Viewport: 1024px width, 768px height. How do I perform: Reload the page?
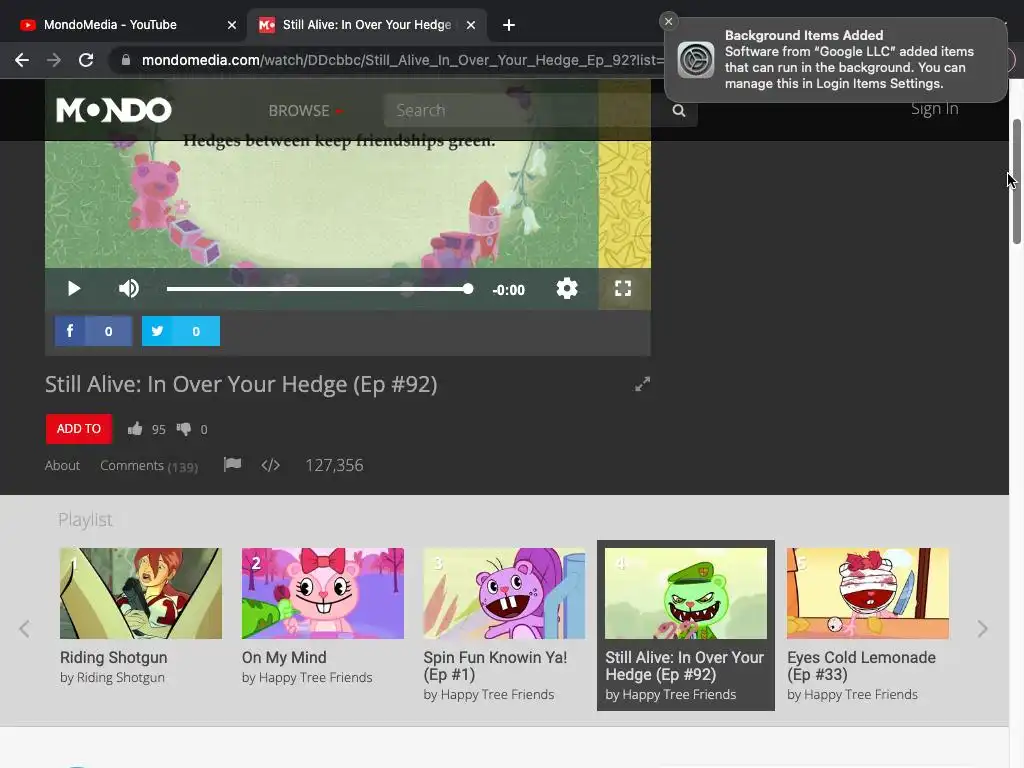click(x=86, y=60)
